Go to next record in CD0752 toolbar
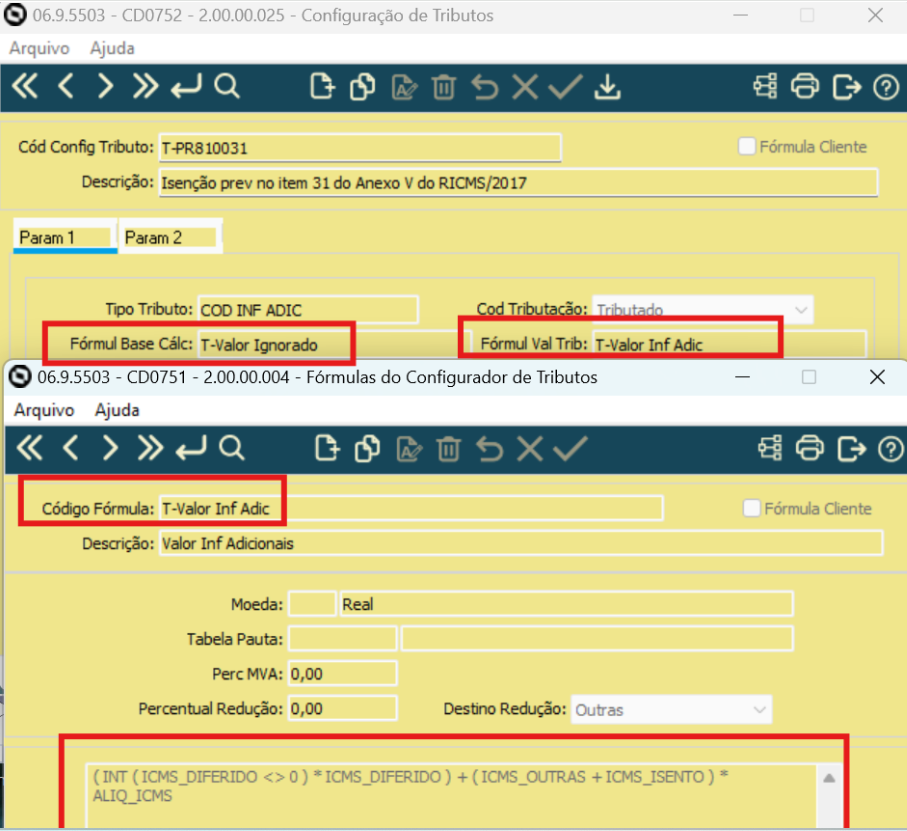This screenshot has height=831, width=907. point(105,87)
